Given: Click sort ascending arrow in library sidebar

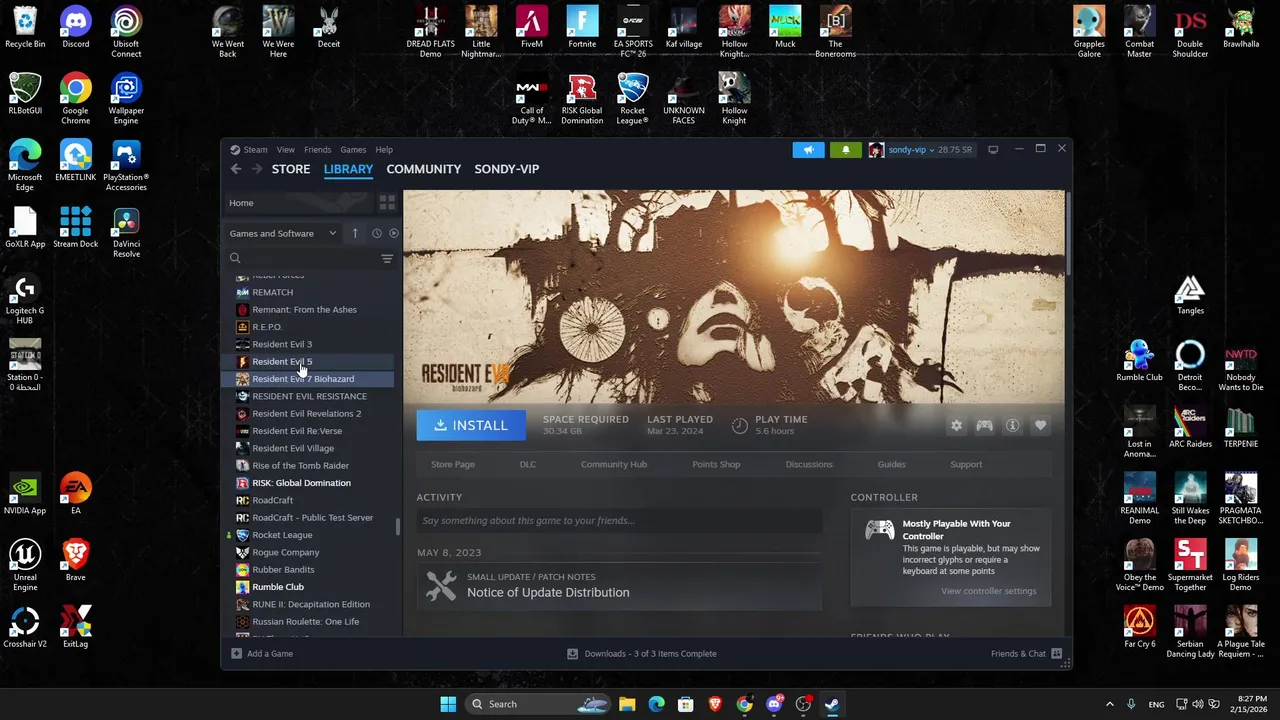Looking at the screenshot, I should [x=354, y=233].
